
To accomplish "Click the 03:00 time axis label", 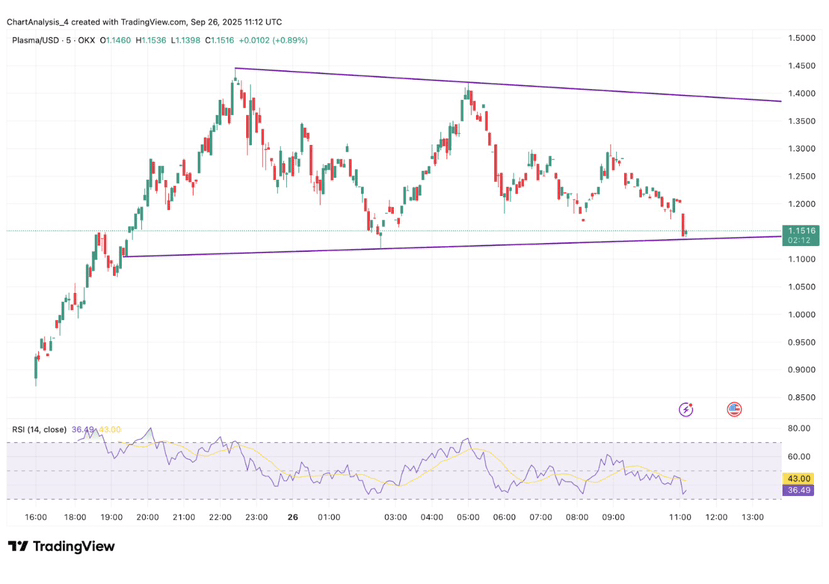I will pos(395,517).
